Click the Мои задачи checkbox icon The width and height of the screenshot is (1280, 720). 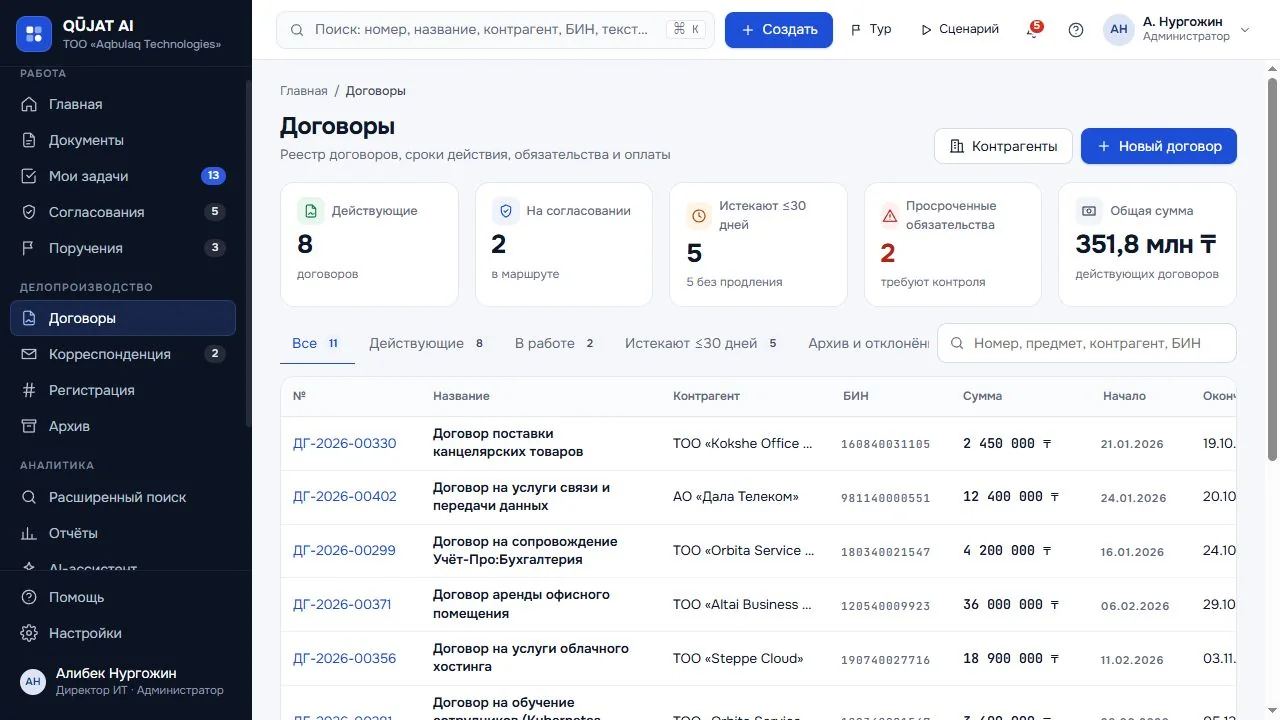coord(29,176)
